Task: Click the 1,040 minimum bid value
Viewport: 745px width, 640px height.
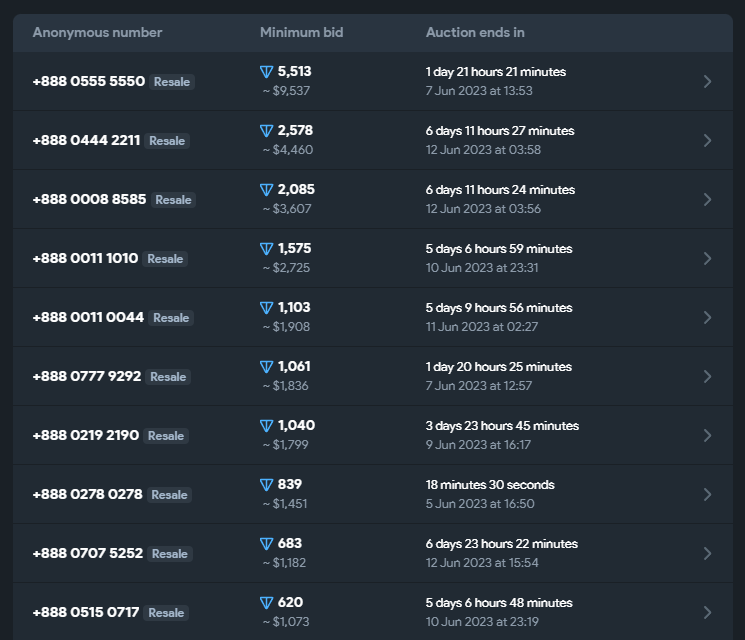Action: pyautogui.click(x=296, y=425)
